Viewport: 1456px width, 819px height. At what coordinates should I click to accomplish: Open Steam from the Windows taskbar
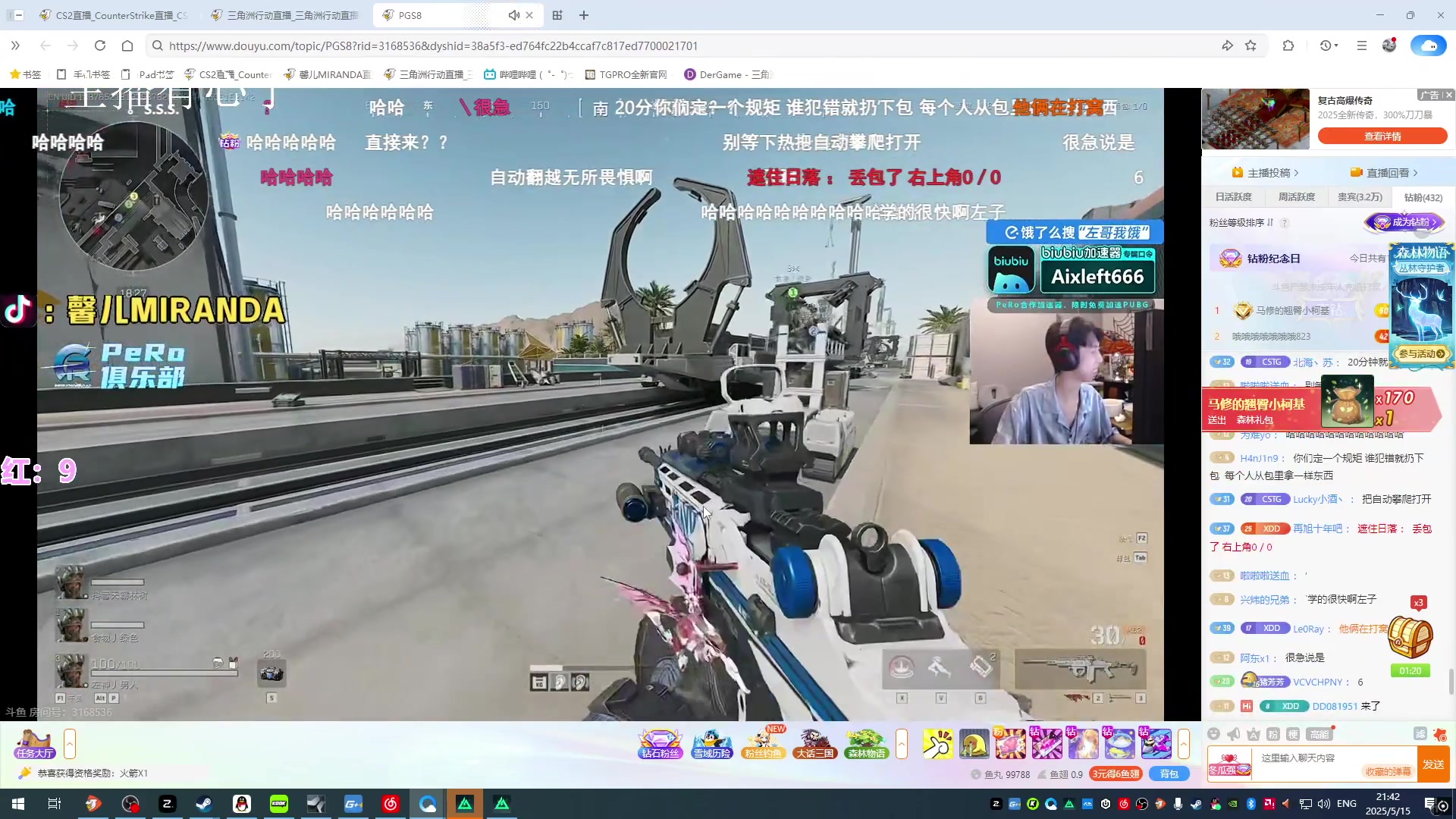pos(205,804)
